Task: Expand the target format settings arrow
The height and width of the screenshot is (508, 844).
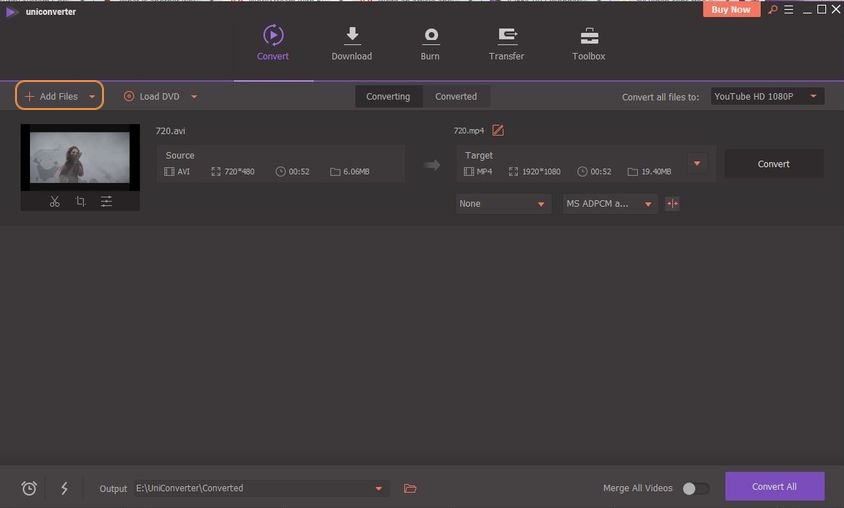Action: (698, 164)
